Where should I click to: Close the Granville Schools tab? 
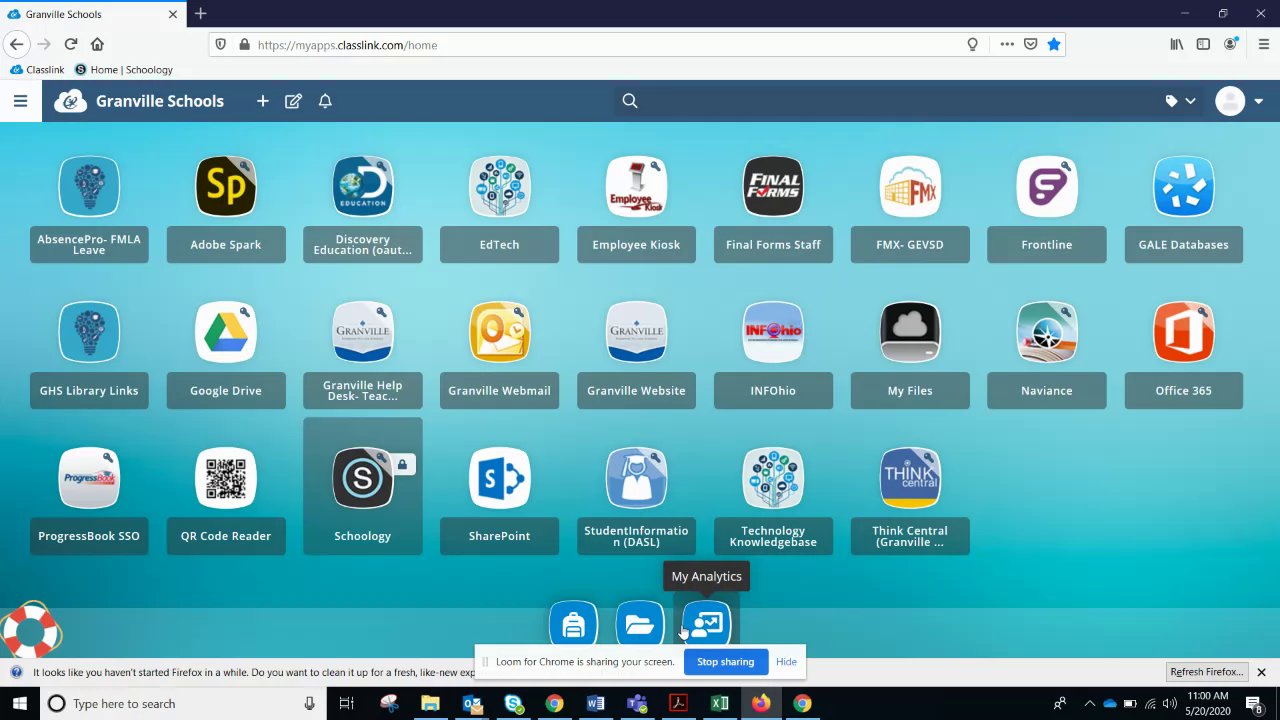click(x=173, y=15)
